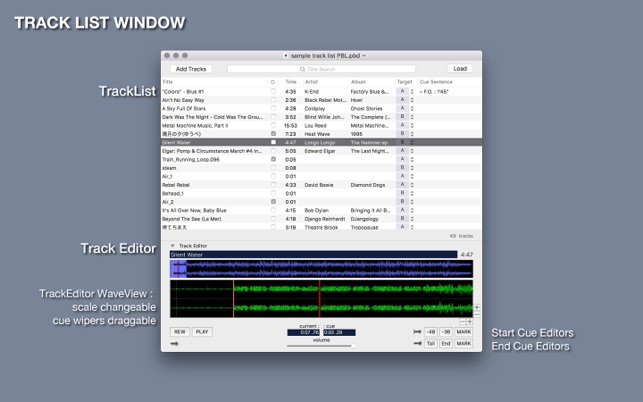Change Target stepper for Rebel Rebel
This screenshot has width=643, height=402.
[x=412, y=185]
